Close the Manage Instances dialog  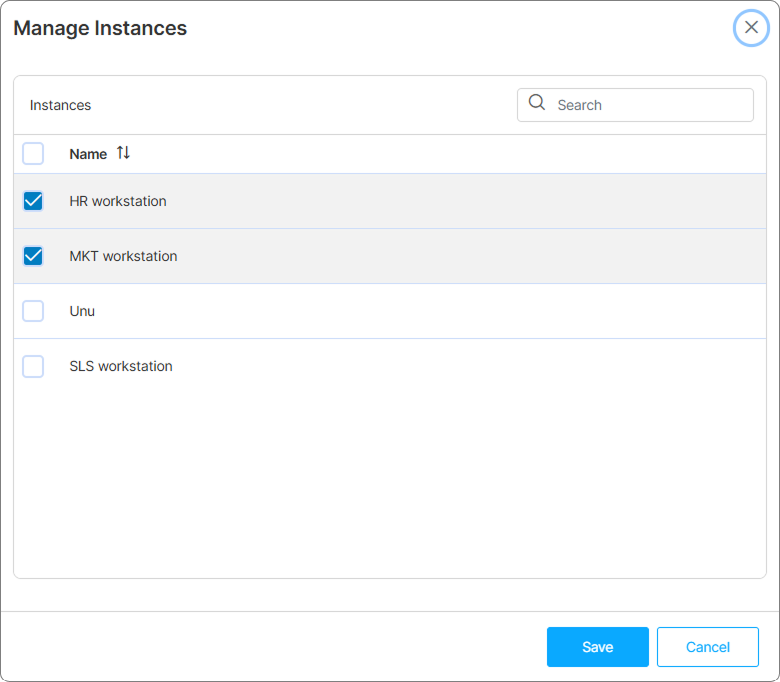(751, 27)
